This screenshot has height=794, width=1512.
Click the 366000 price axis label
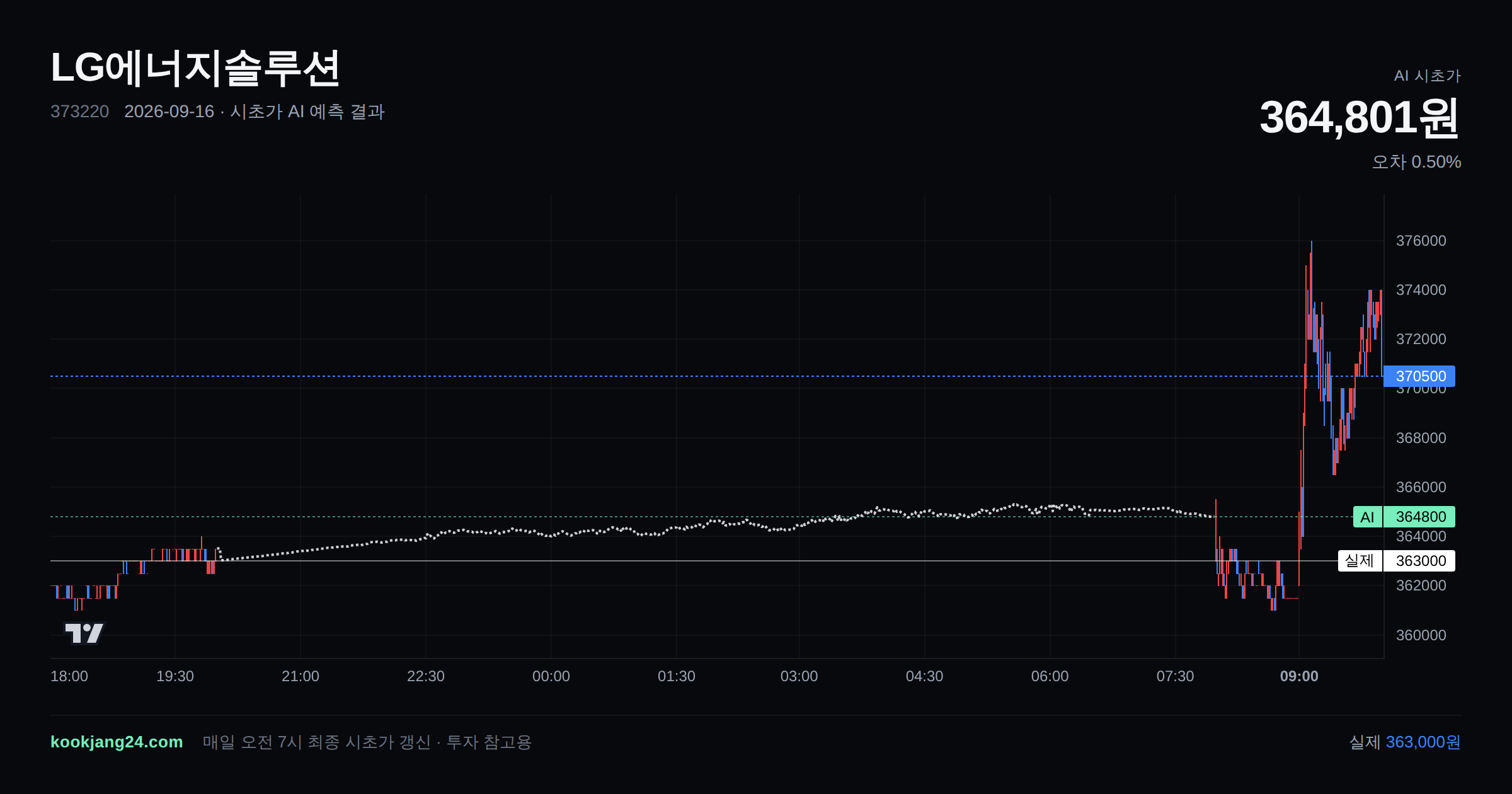coord(1421,487)
